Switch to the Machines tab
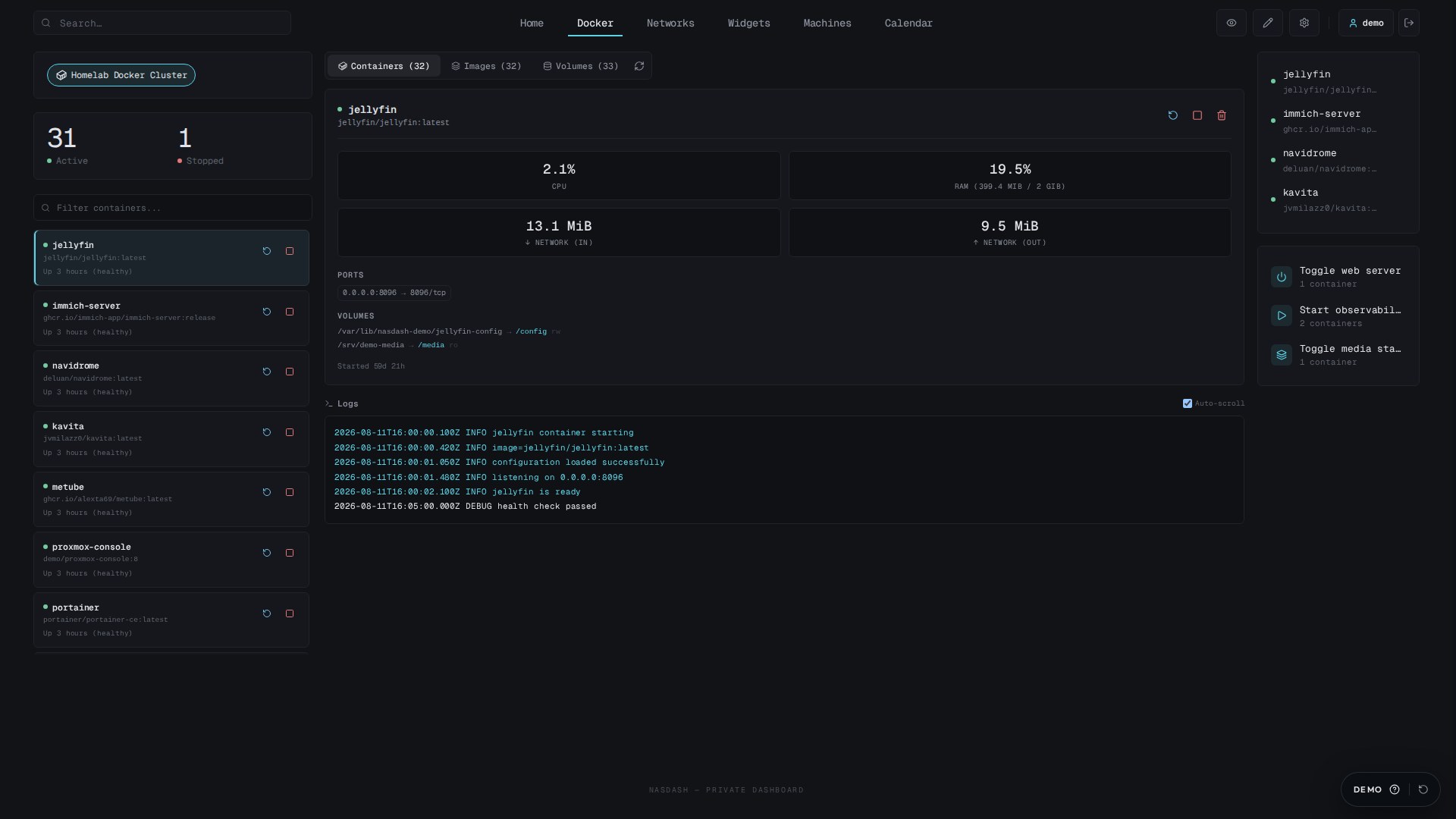This screenshot has width=1456, height=819. tap(827, 23)
